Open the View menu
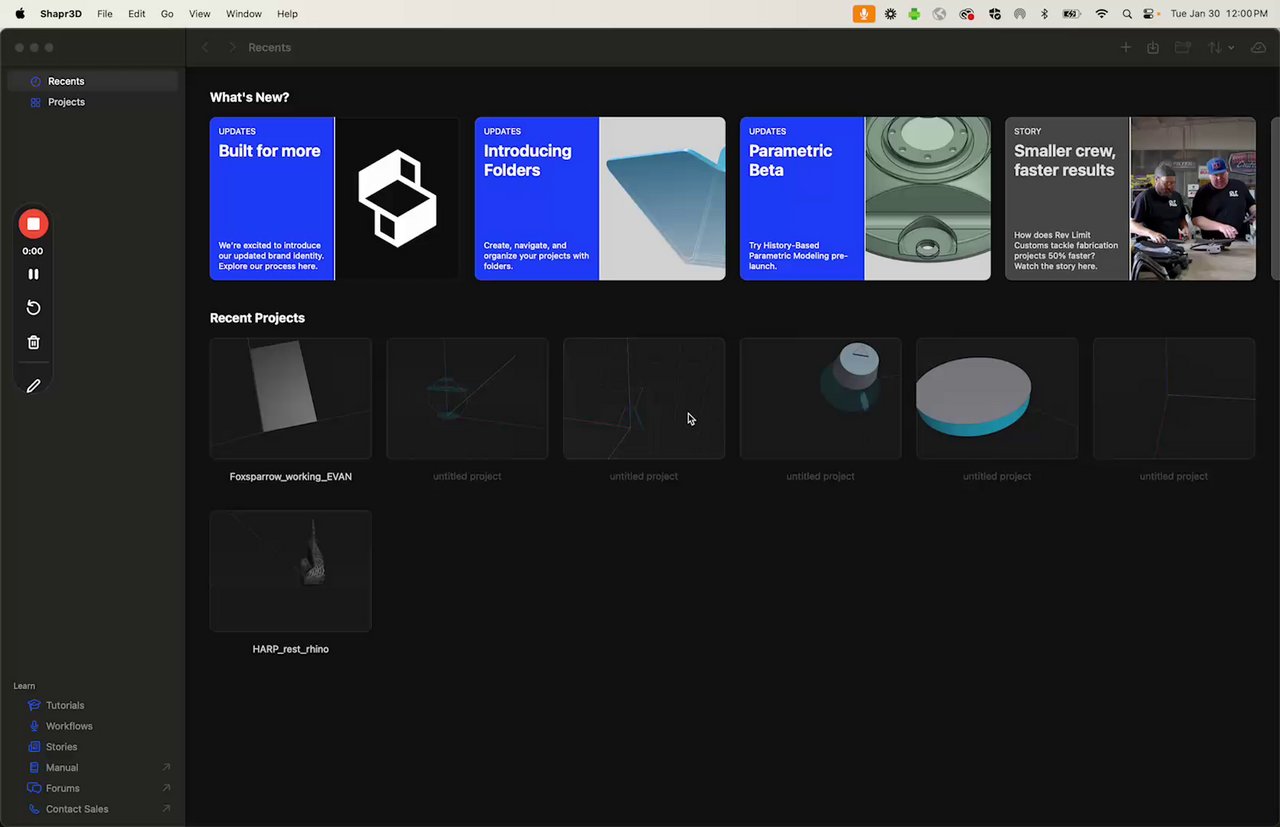 coord(200,14)
